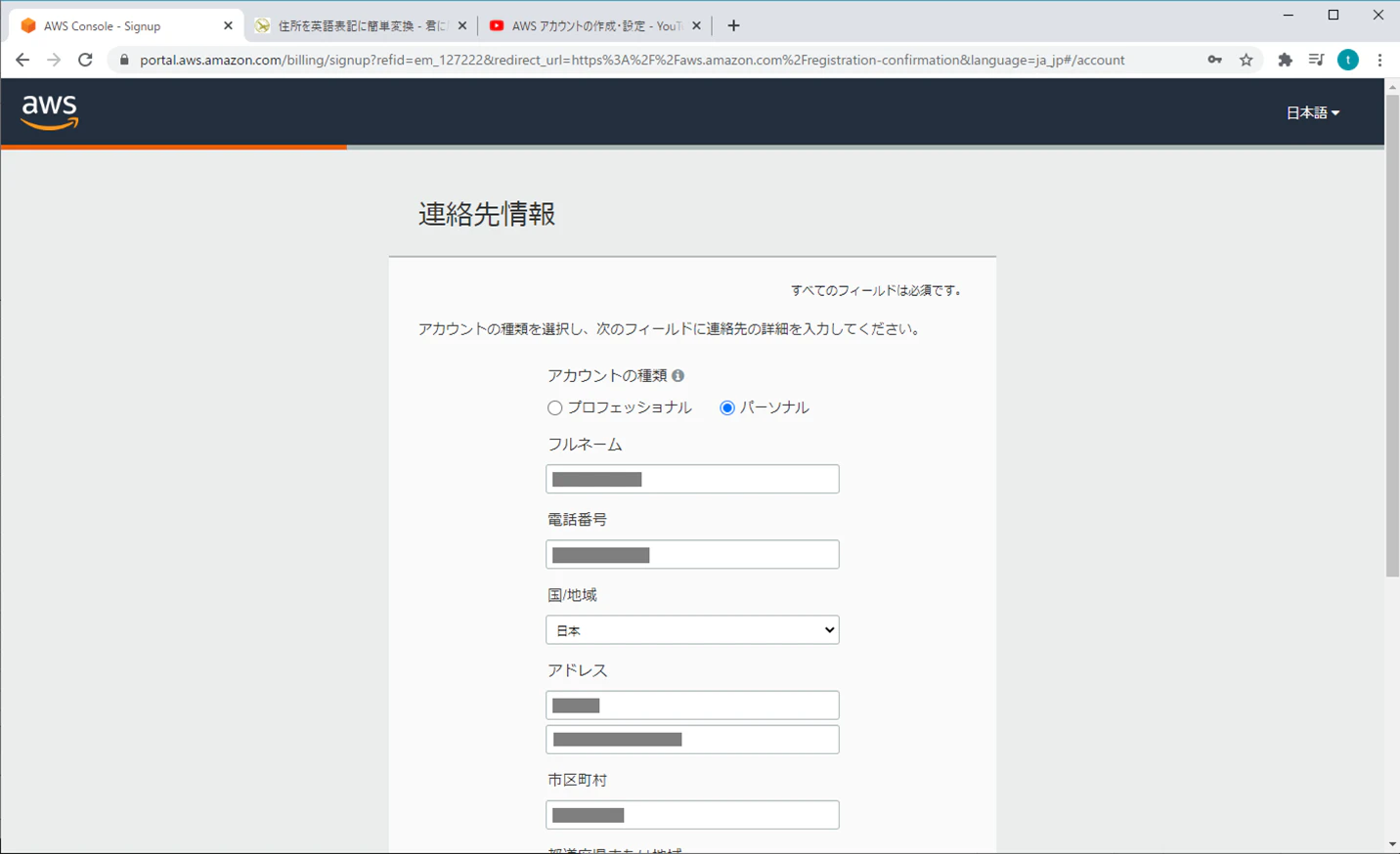Click the AWS logo in header

(50, 112)
